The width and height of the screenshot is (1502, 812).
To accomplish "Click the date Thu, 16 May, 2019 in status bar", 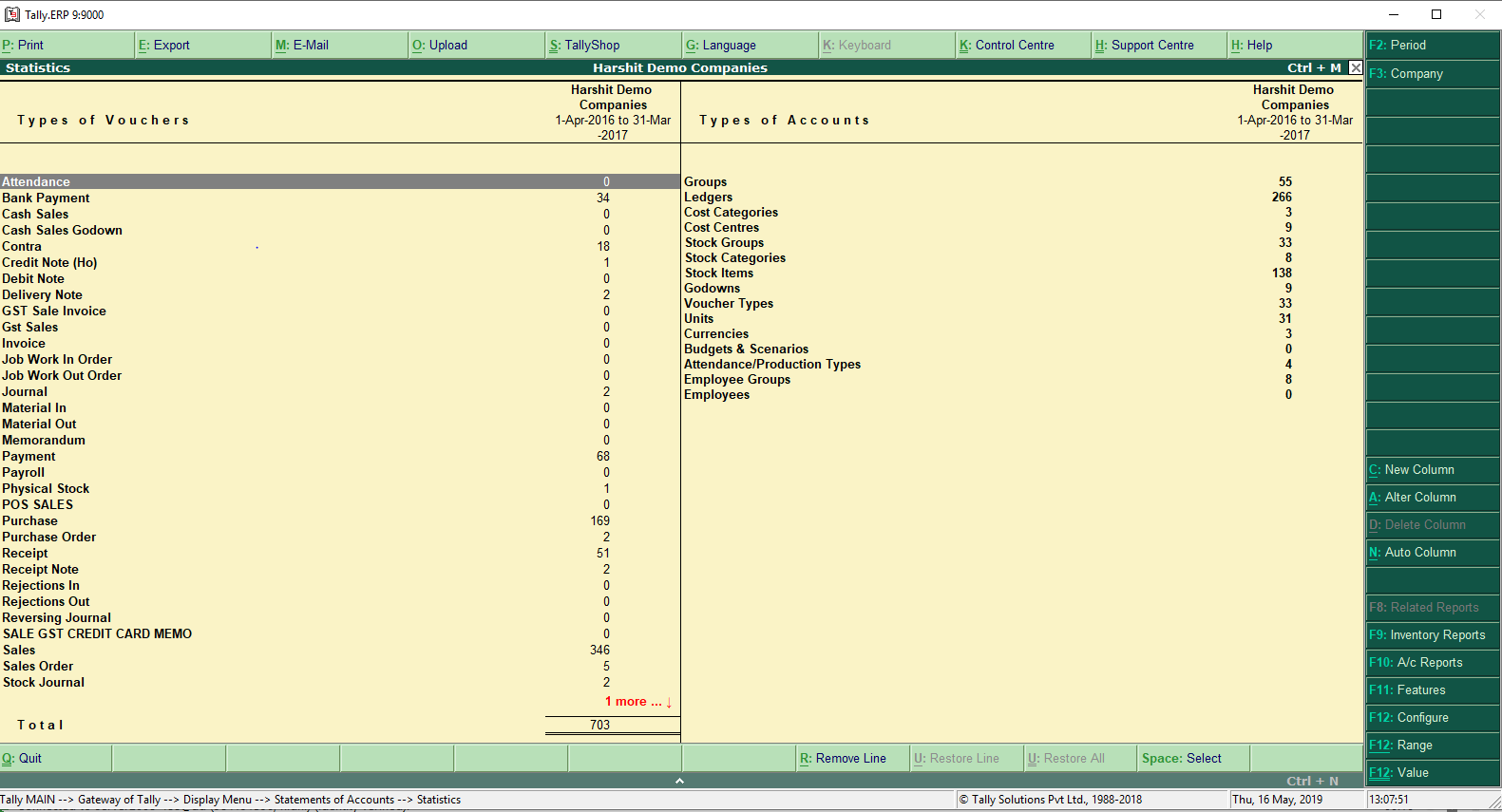I will [1277, 800].
